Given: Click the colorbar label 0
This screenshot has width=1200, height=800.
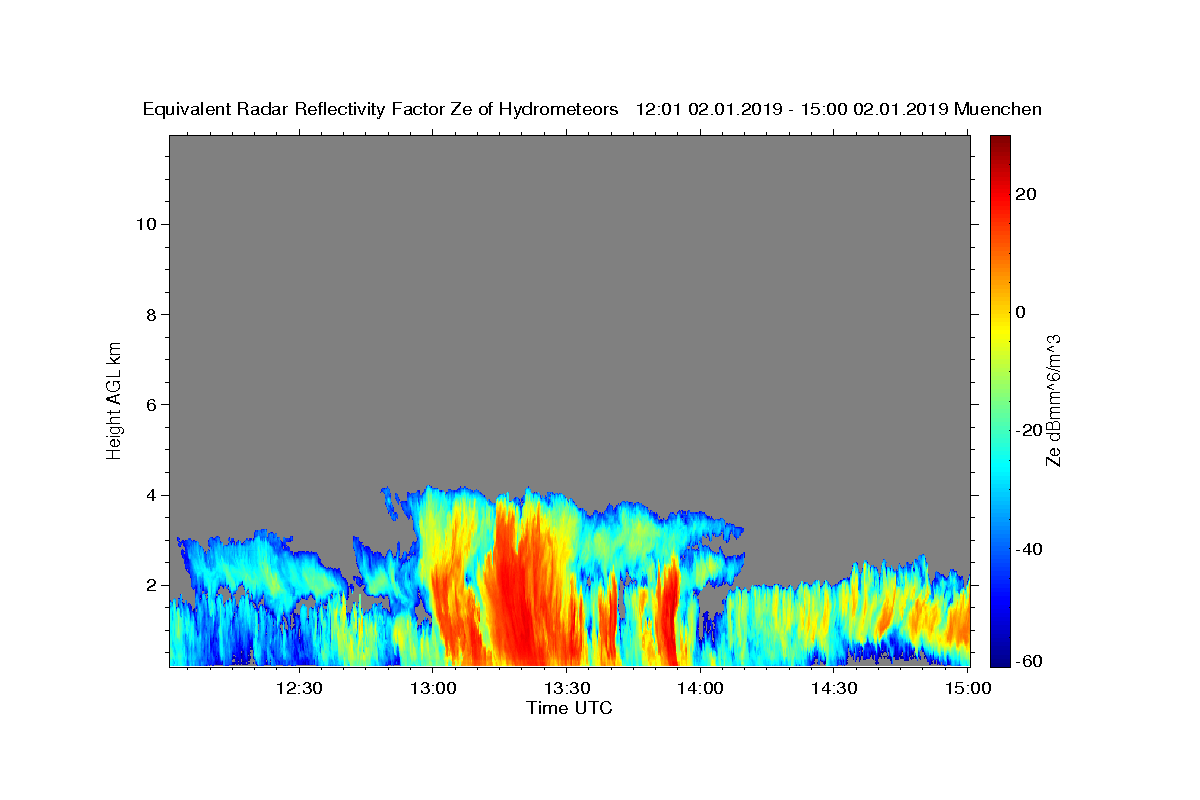Looking at the screenshot, I should click(x=1020, y=312).
